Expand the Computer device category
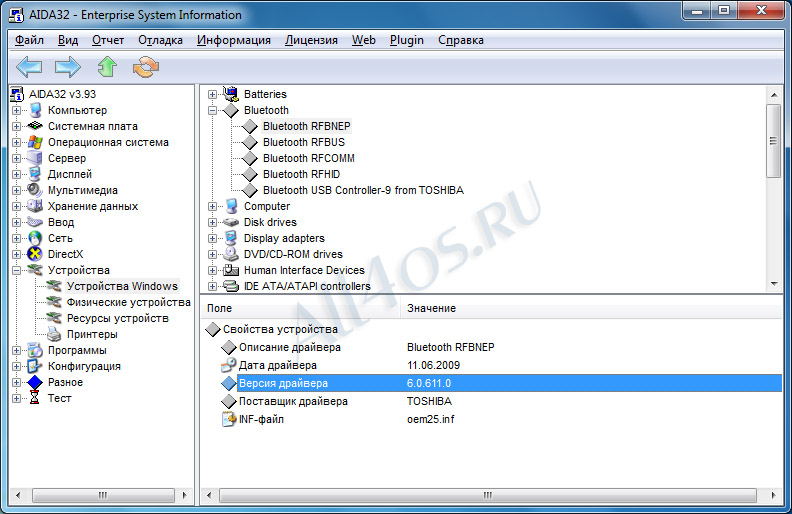Viewport: 792px width, 514px height. coord(213,206)
